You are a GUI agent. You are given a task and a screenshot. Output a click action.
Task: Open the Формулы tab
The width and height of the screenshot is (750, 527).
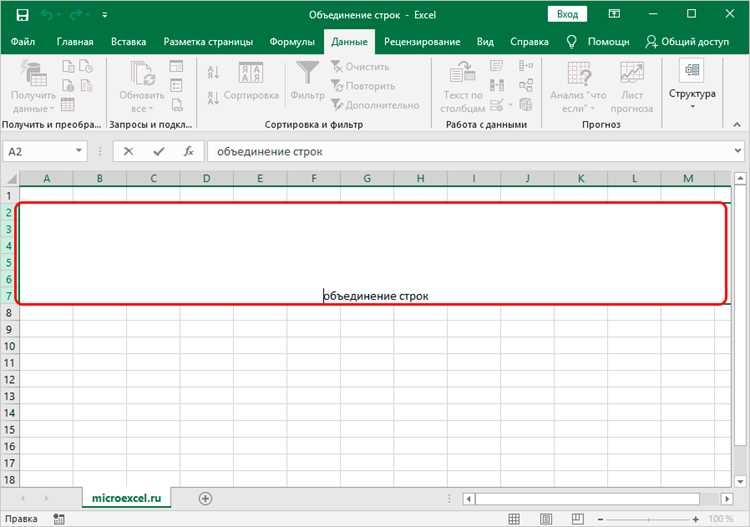[x=292, y=42]
